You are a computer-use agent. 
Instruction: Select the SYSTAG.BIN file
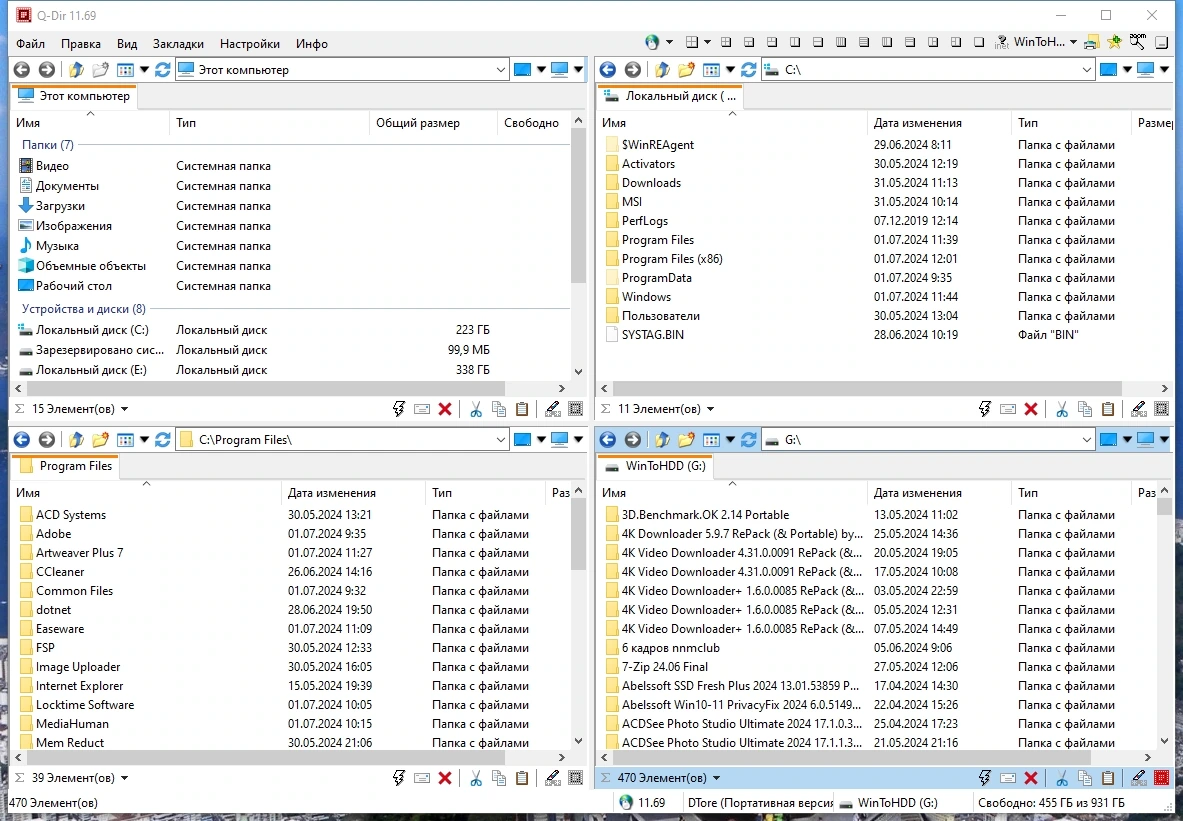point(884,335)
